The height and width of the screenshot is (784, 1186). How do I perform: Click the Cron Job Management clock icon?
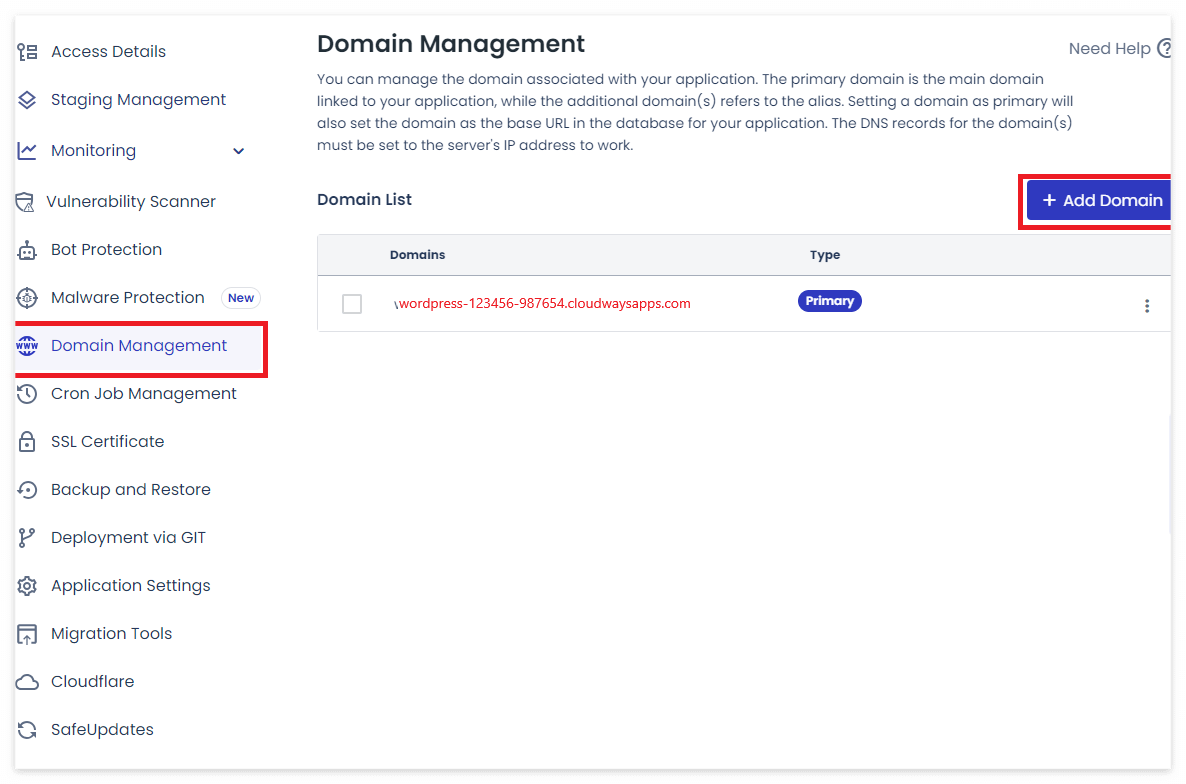(x=27, y=394)
